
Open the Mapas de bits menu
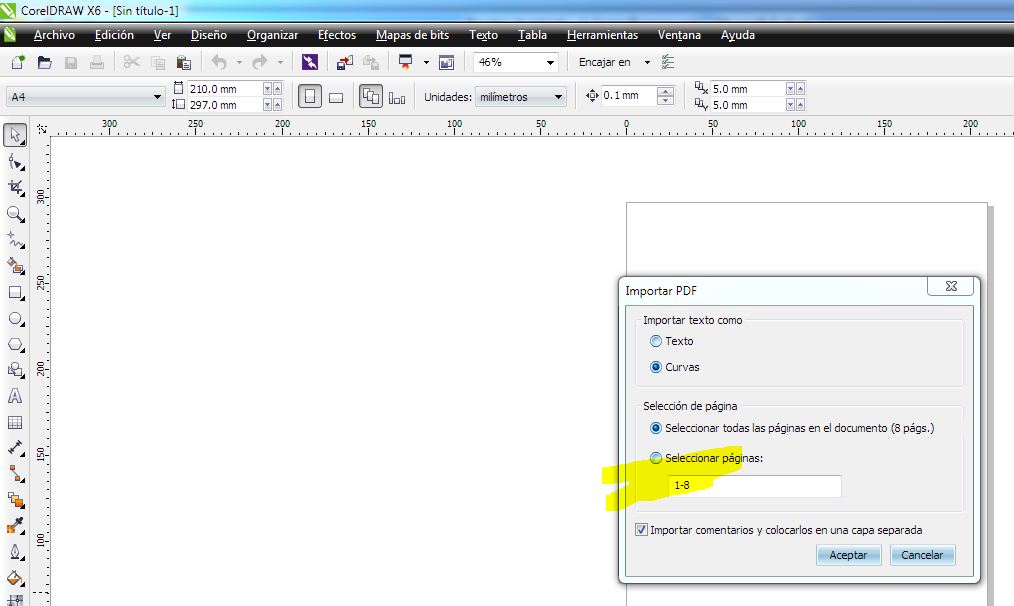point(413,35)
